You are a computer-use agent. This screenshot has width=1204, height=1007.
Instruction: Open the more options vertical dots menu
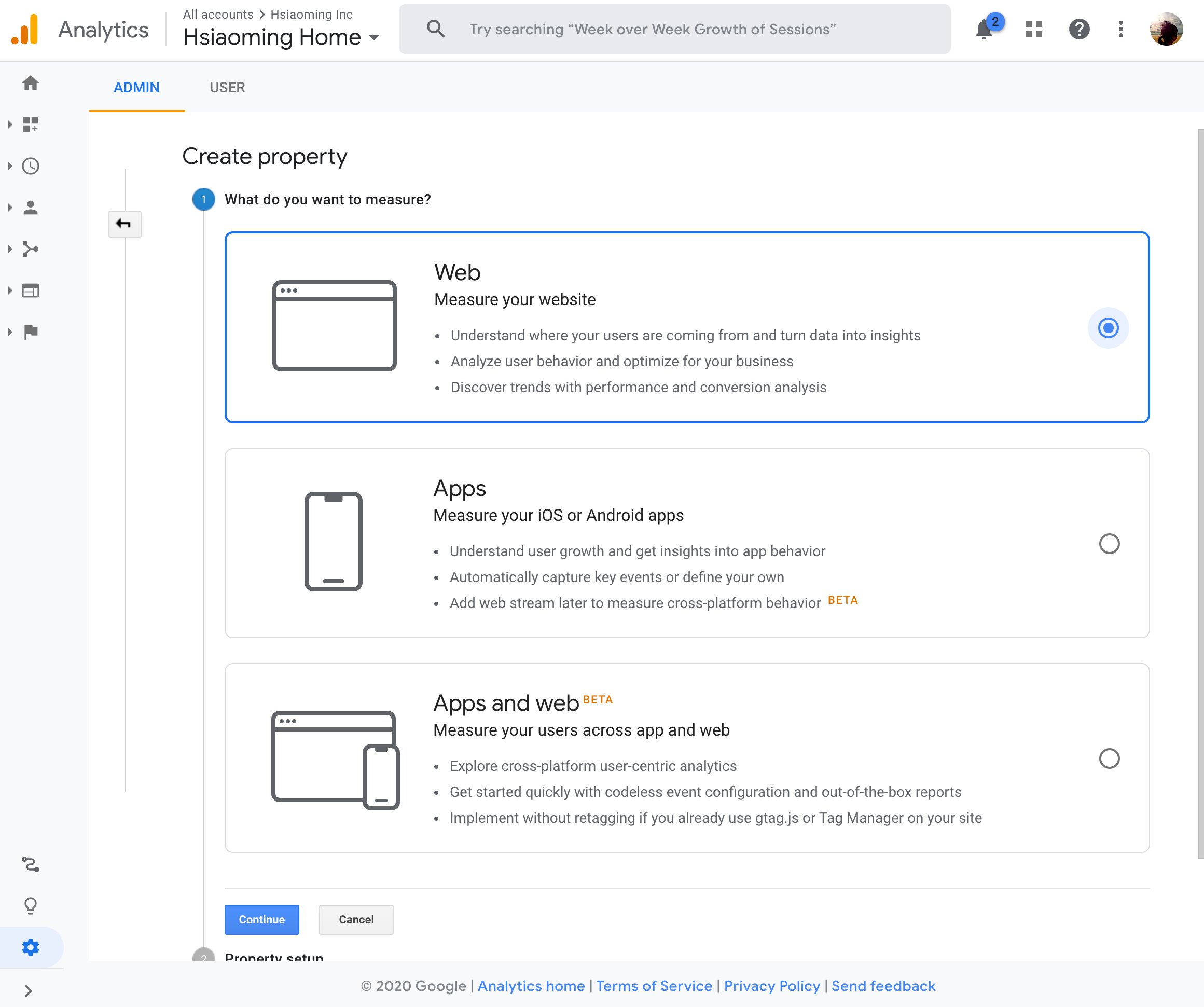[1120, 29]
